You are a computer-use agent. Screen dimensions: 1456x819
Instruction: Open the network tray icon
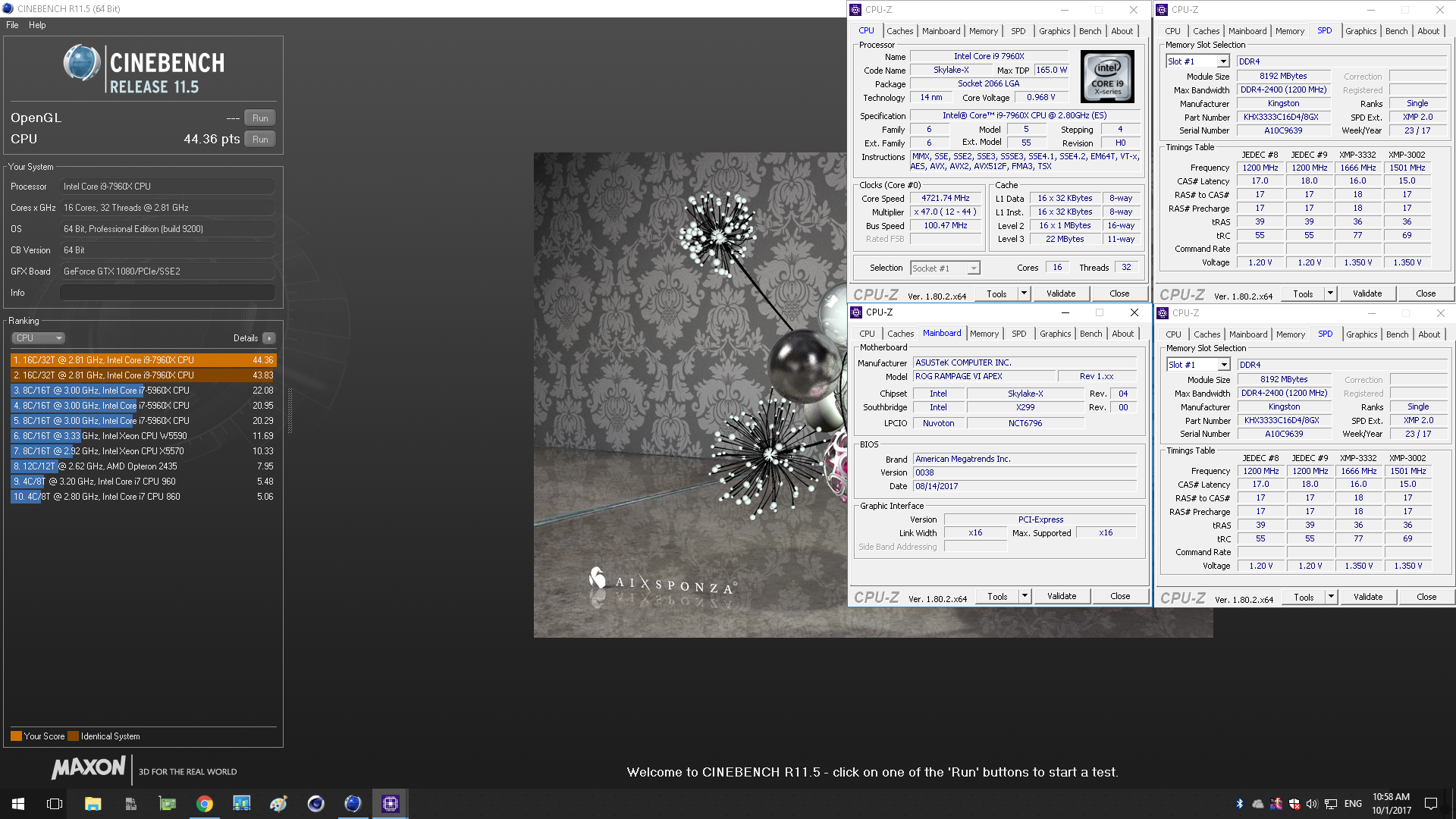[x=1331, y=804]
